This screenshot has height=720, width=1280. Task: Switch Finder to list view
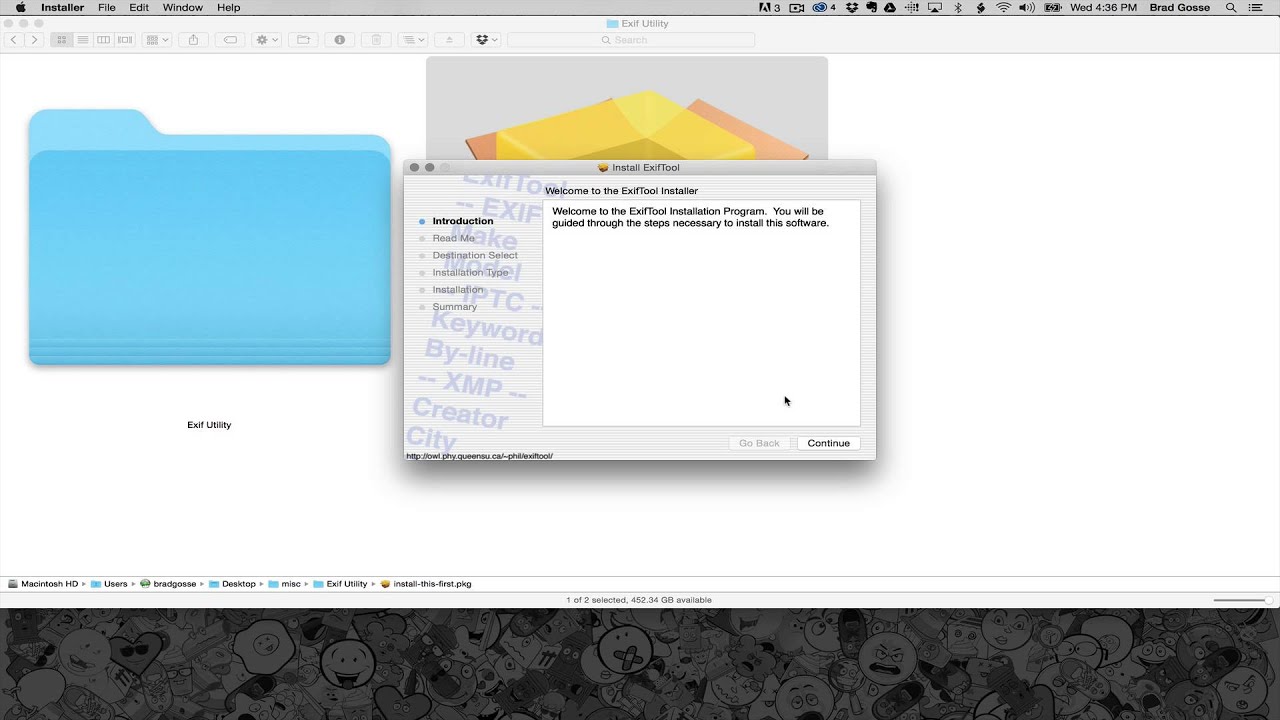coord(83,40)
